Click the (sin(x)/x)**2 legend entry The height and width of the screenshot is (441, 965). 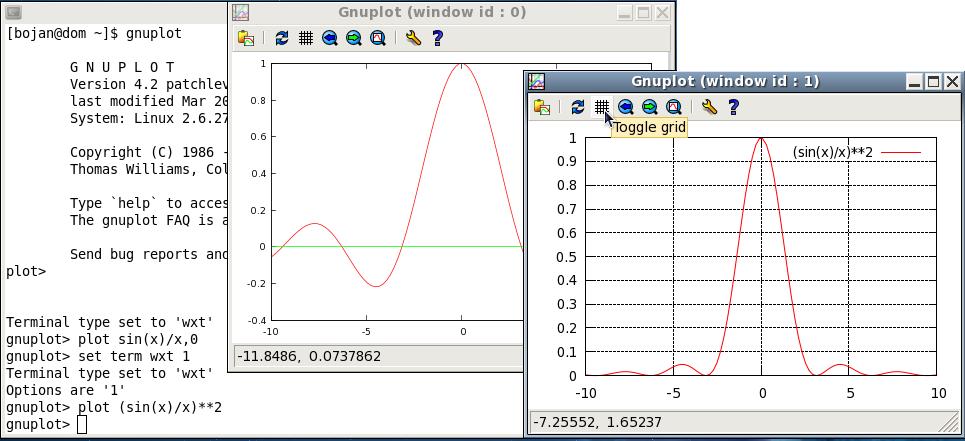857,153
